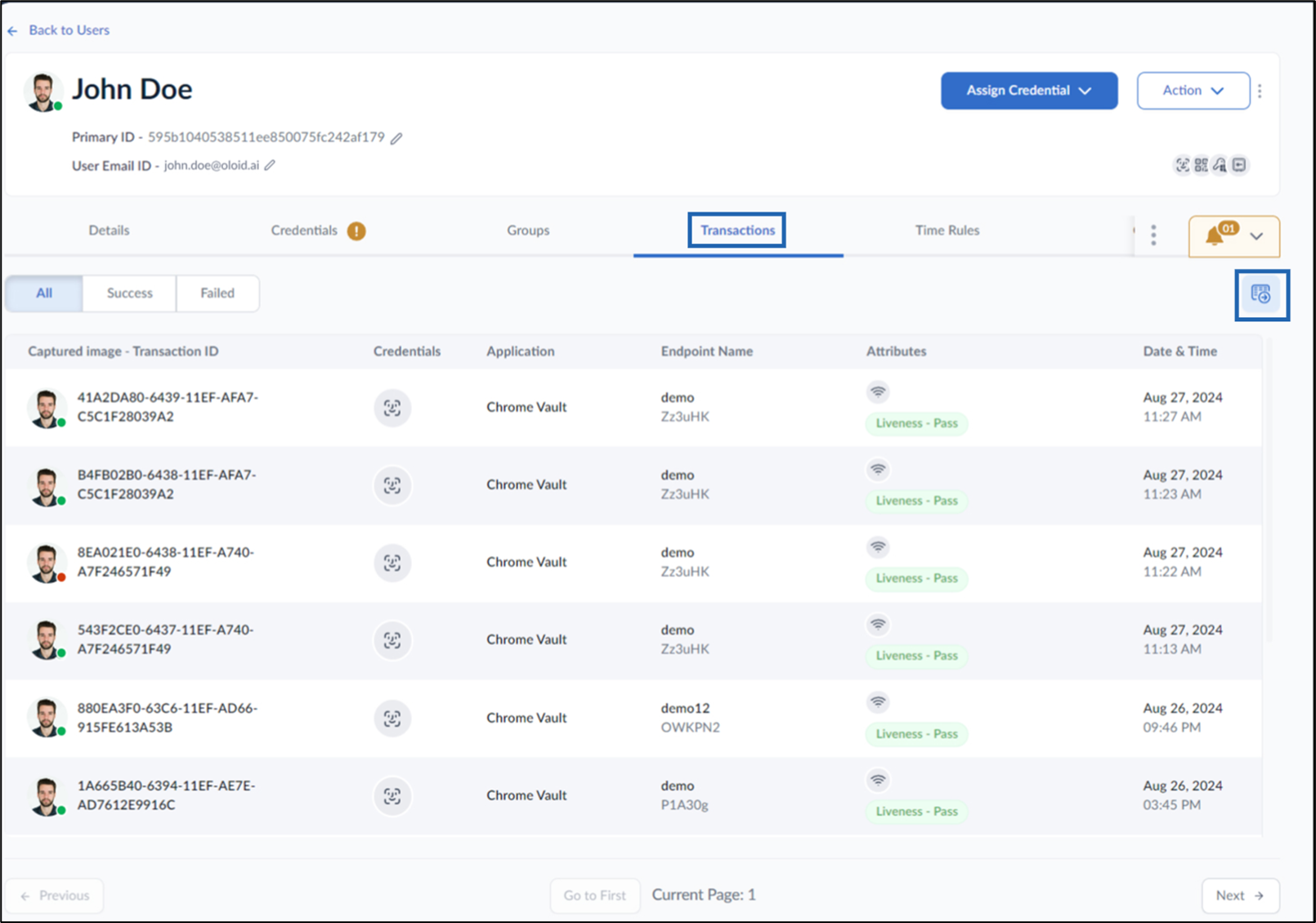
Task: Open captured image for 8EA021E0 transaction
Action: coord(47,563)
